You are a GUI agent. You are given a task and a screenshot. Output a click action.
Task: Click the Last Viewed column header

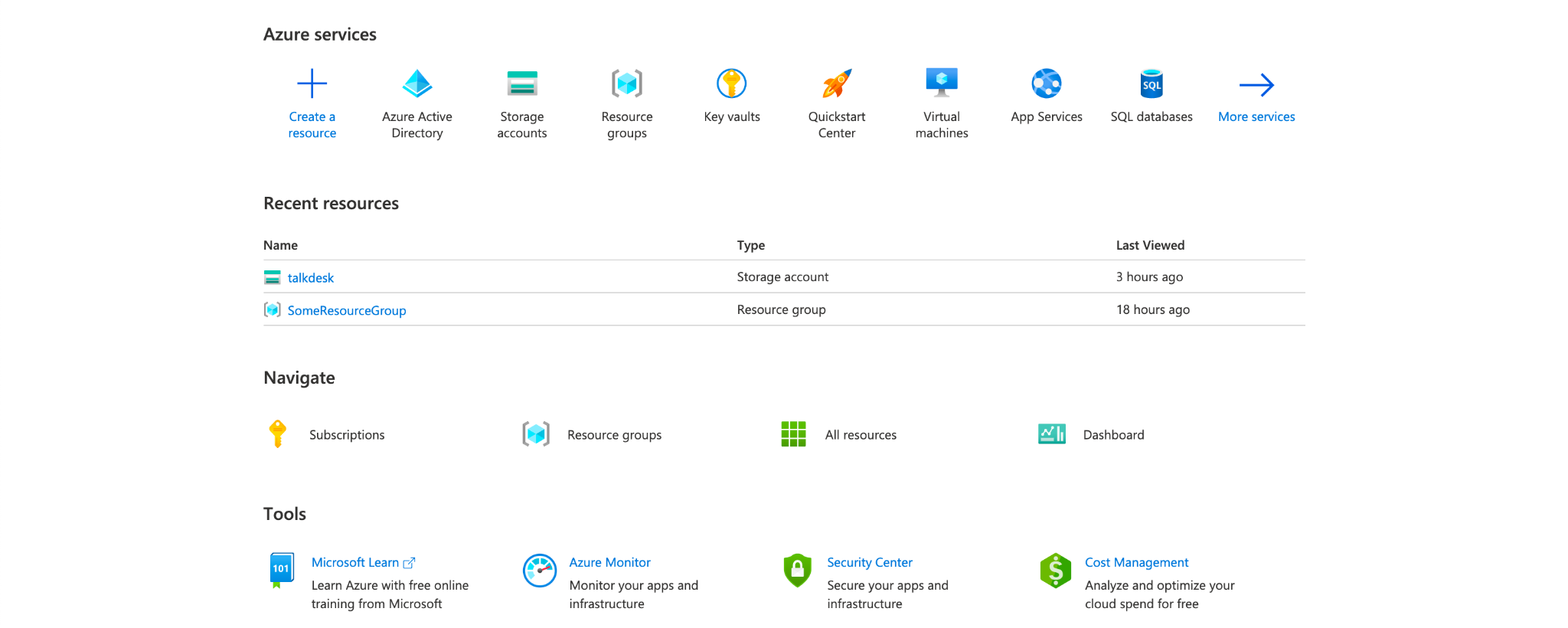pyautogui.click(x=1150, y=245)
